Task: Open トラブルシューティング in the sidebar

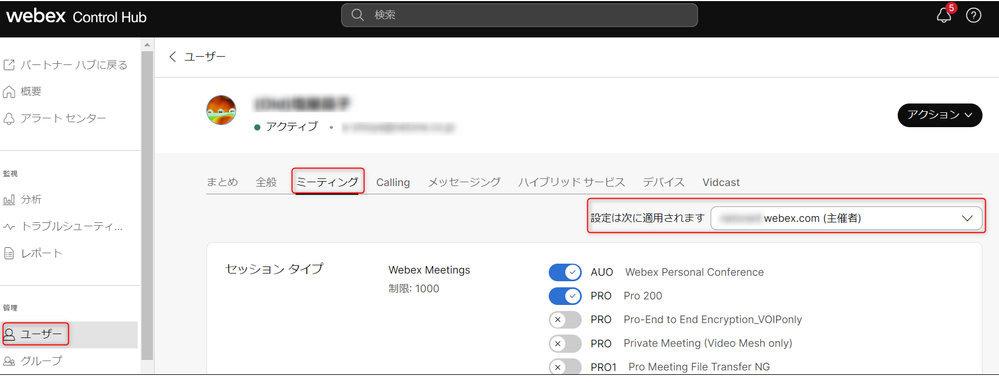Action: pyautogui.click(x=72, y=227)
